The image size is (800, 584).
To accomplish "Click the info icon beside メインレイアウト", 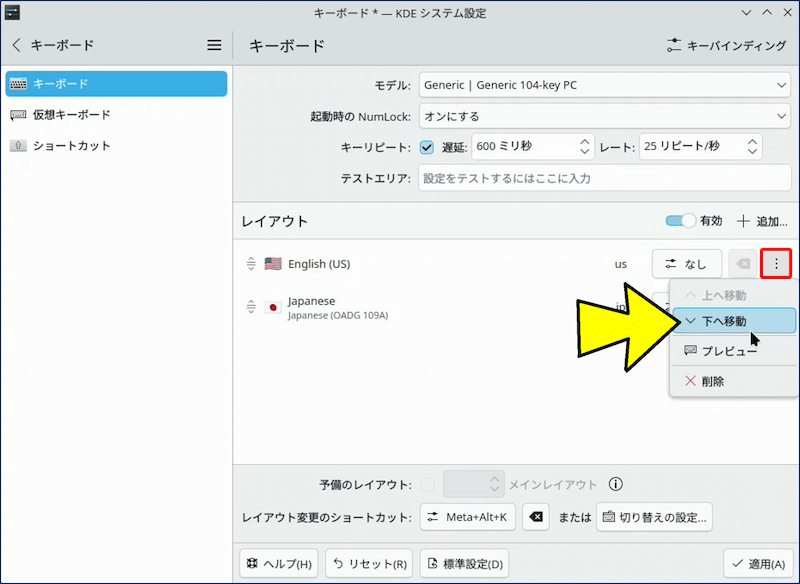I will pyautogui.click(x=616, y=485).
